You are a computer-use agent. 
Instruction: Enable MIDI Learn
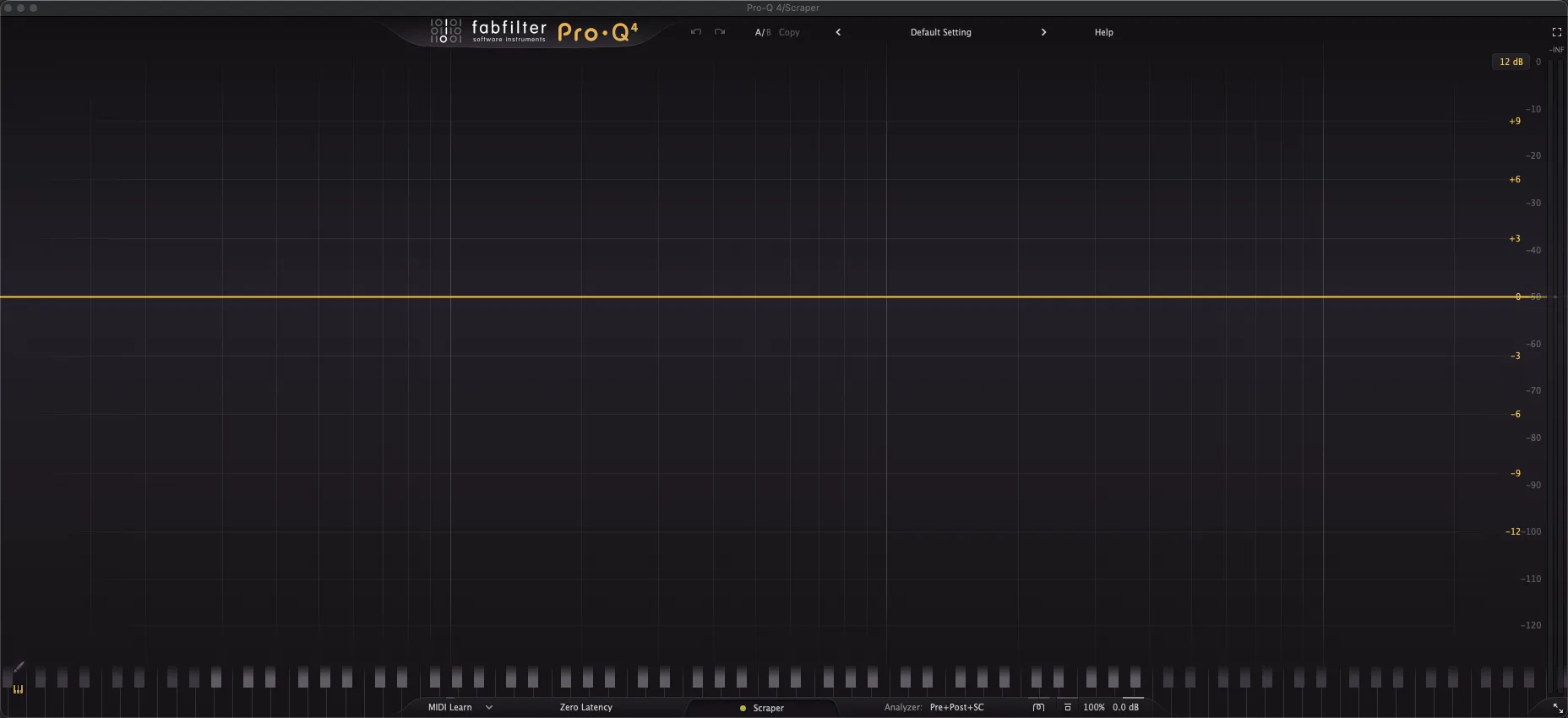click(x=449, y=707)
